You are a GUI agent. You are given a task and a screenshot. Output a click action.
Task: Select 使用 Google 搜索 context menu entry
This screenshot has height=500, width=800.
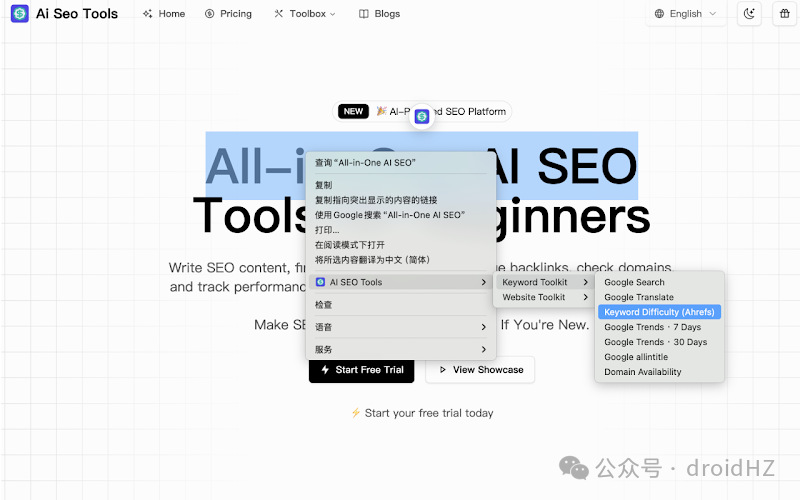402,215
